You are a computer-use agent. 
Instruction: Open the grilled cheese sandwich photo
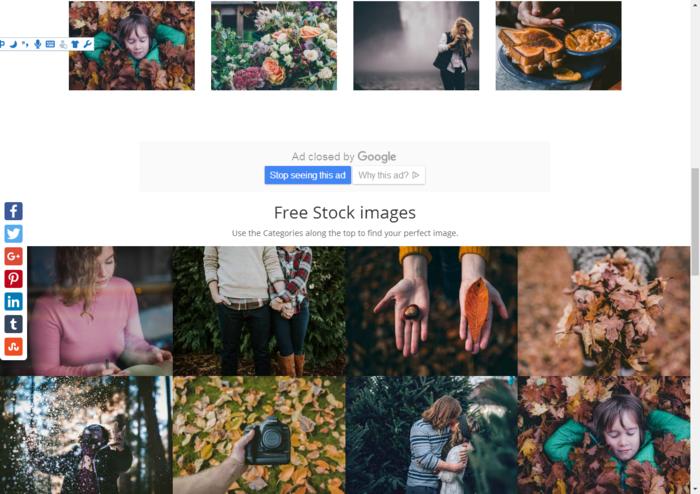point(558,46)
